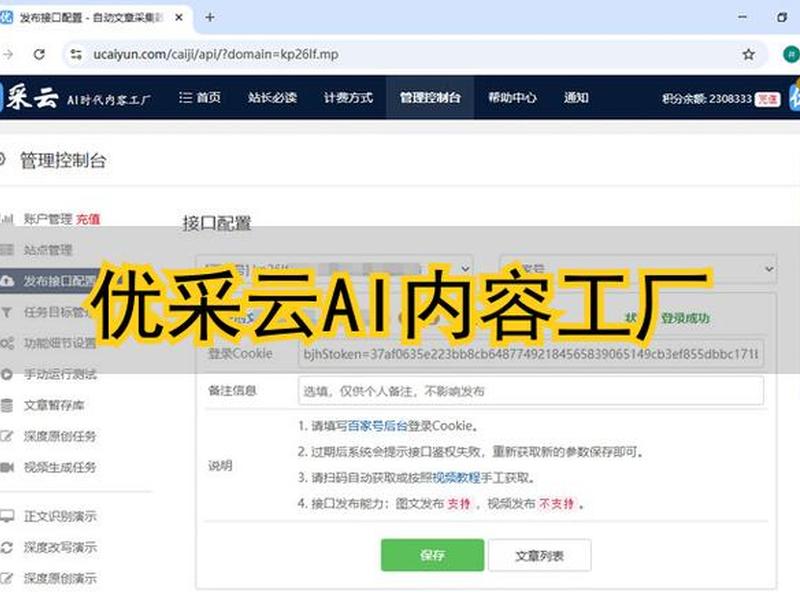Open 站点管理 in the sidebar
Viewport: 800px width, 600px height.
click(x=48, y=250)
